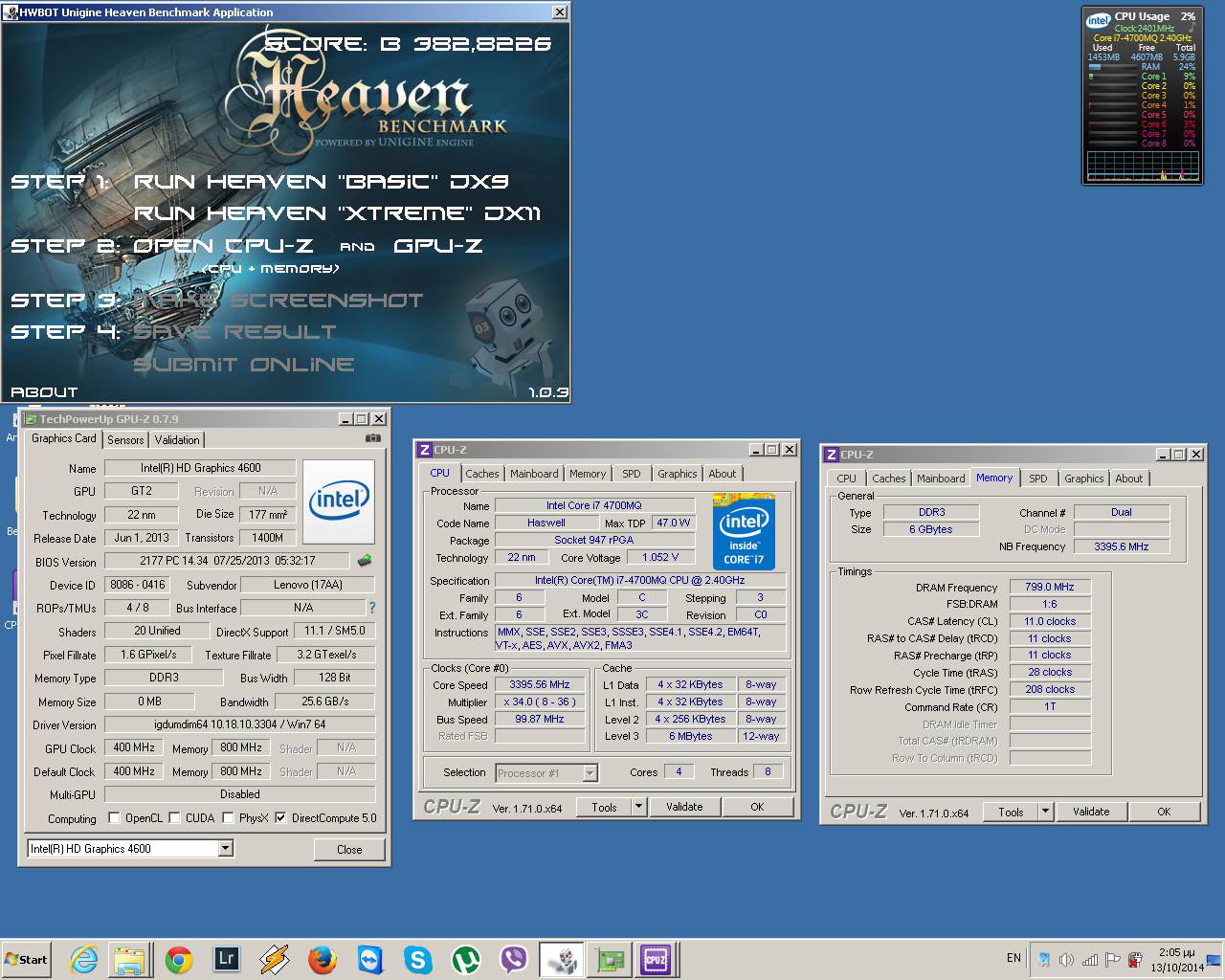Open Winamp lightning-bolt taskbar icon
Screen dimensions: 1225x980
coord(274,959)
